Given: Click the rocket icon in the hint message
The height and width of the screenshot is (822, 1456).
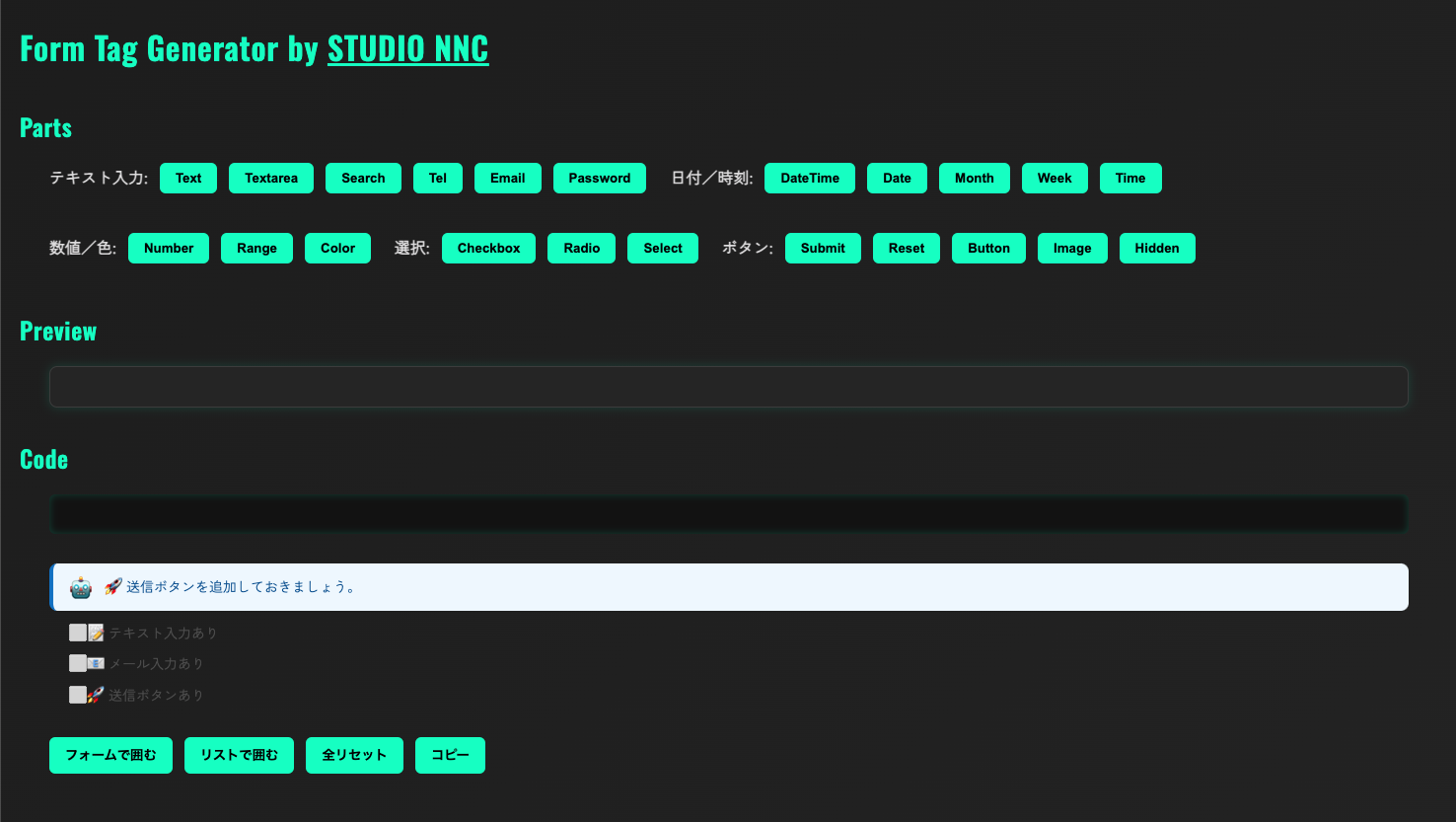Looking at the screenshot, I should tap(111, 585).
